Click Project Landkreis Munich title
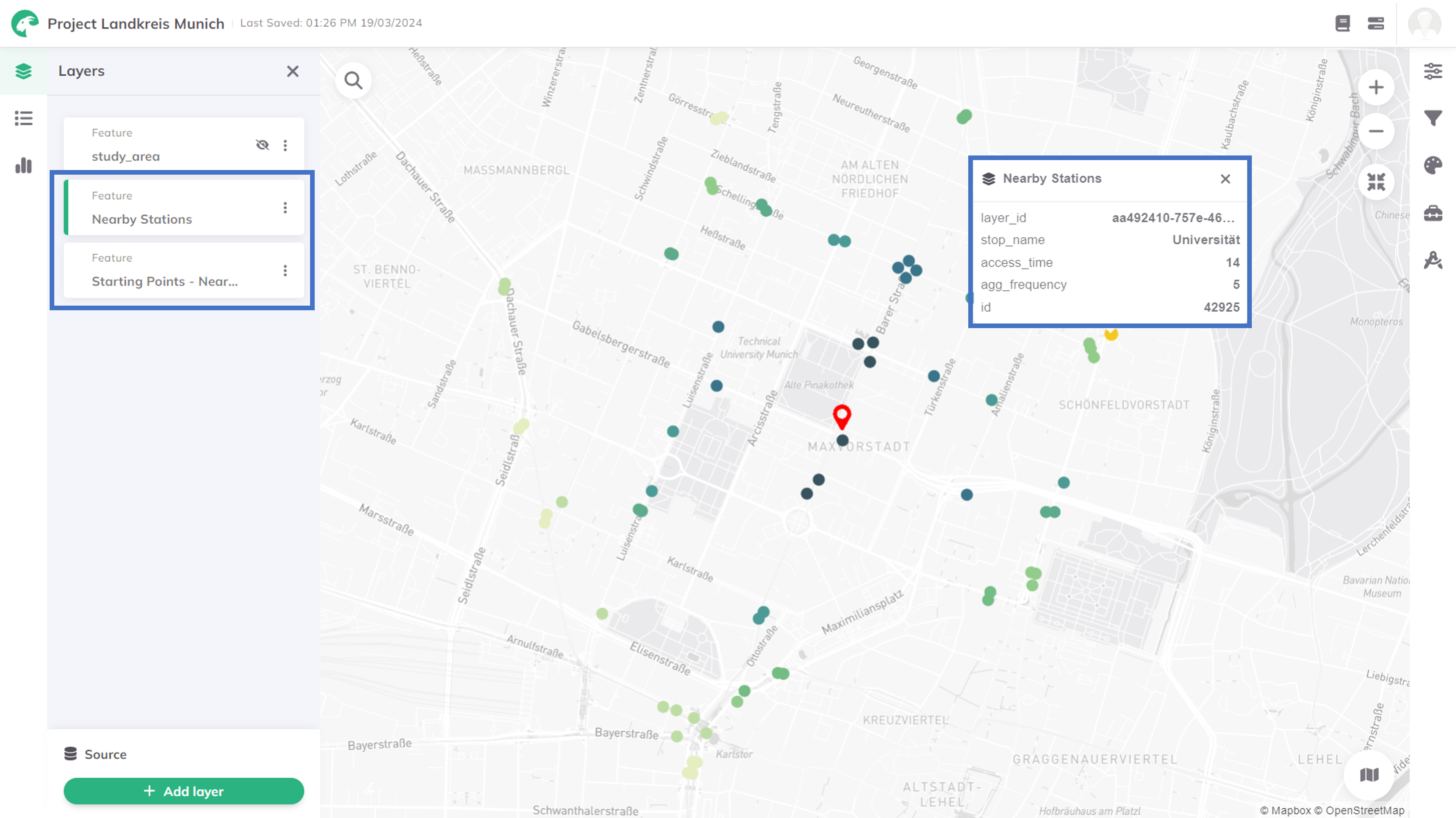 (136, 24)
